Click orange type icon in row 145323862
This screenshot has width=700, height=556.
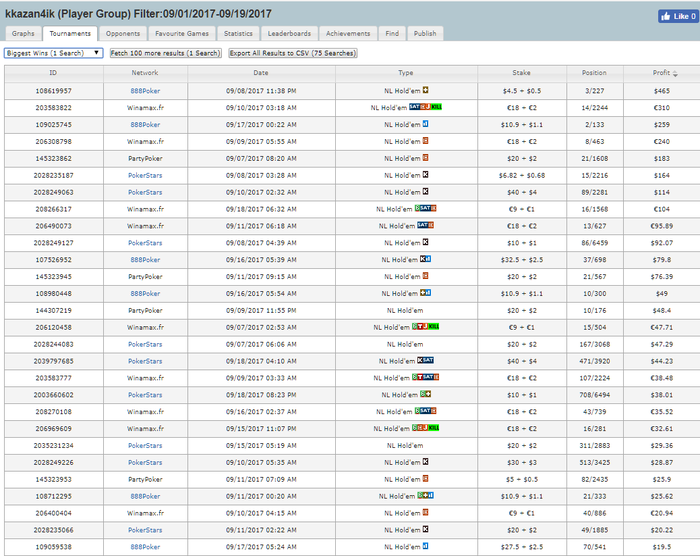pos(425,158)
